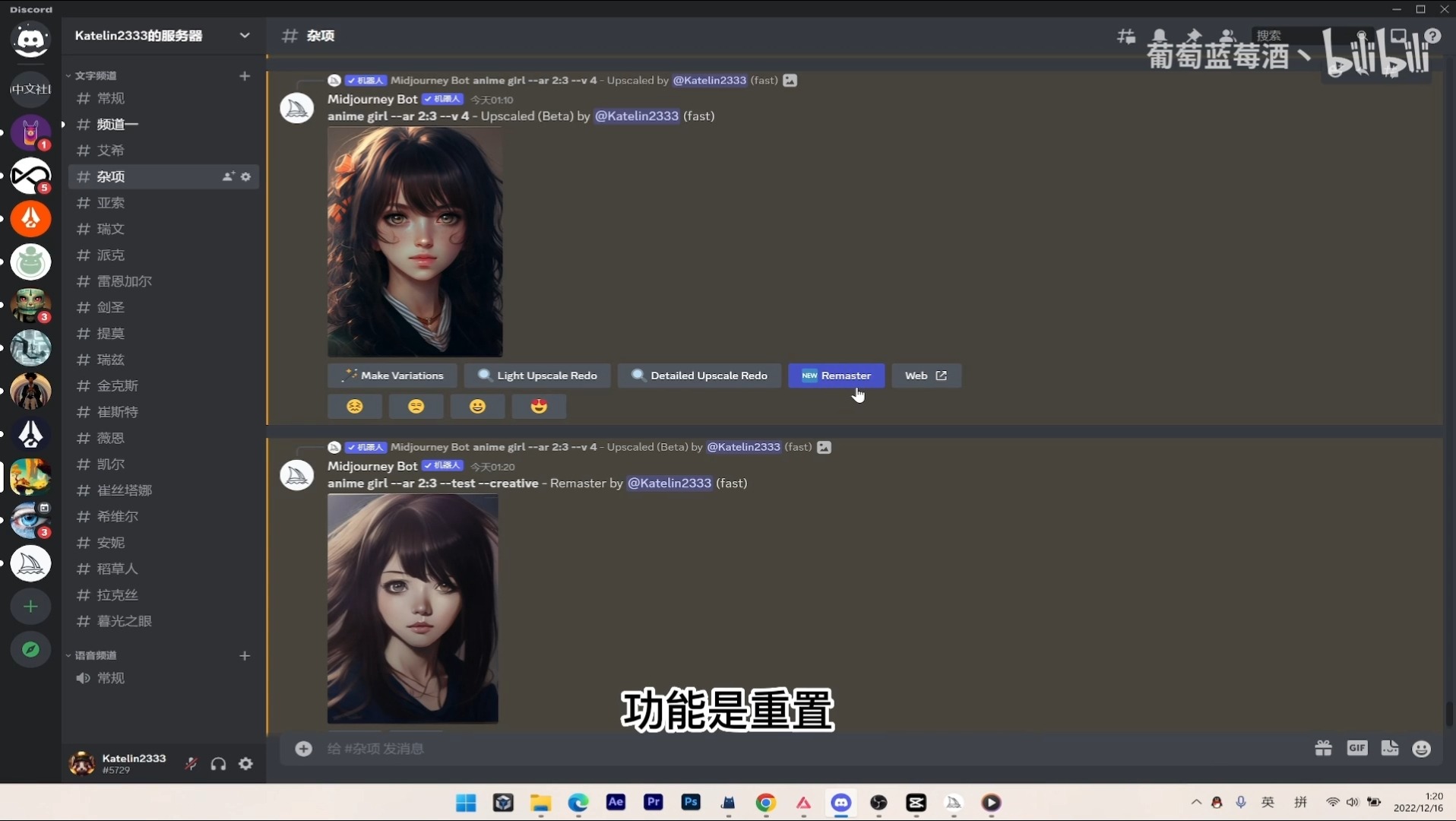Image resolution: width=1456 pixels, height=821 pixels.
Task: Click the Remaster button
Action: tap(836, 376)
